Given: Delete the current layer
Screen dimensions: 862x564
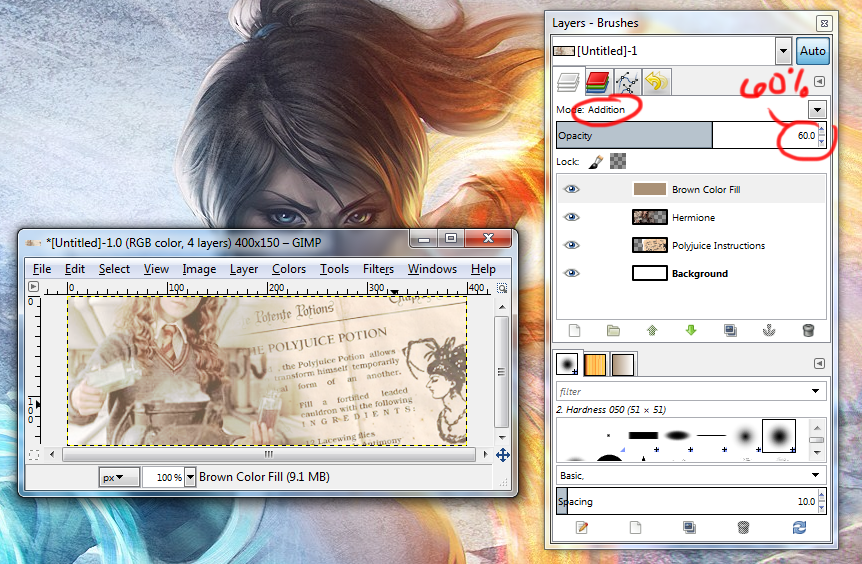Looking at the screenshot, I should pyautogui.click(x=808, y=330).
